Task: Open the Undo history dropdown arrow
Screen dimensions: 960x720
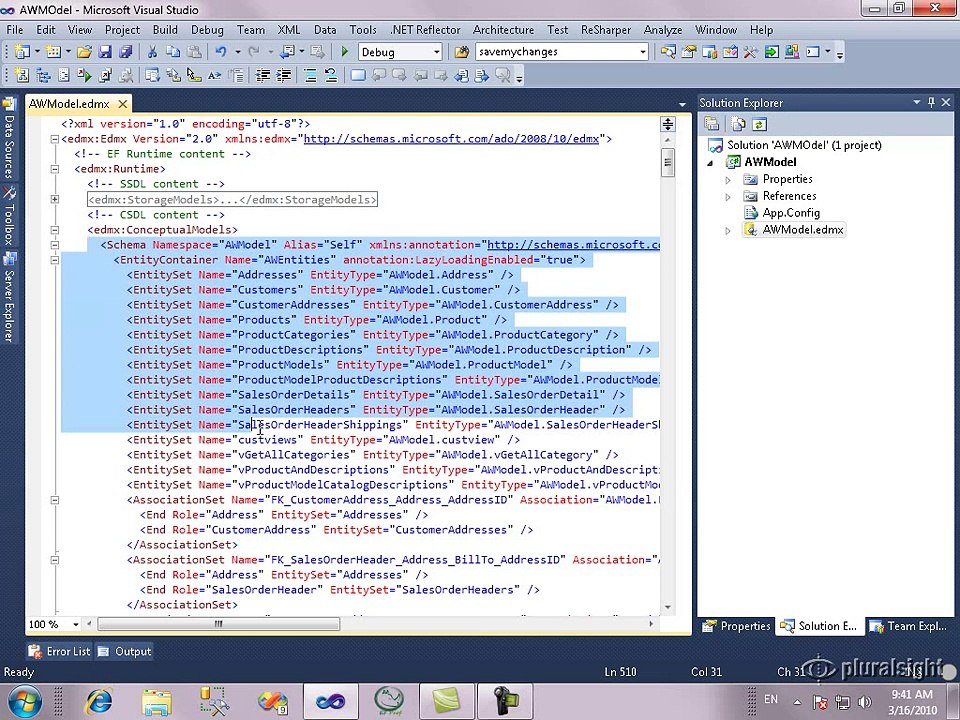Action: point(237,52)
